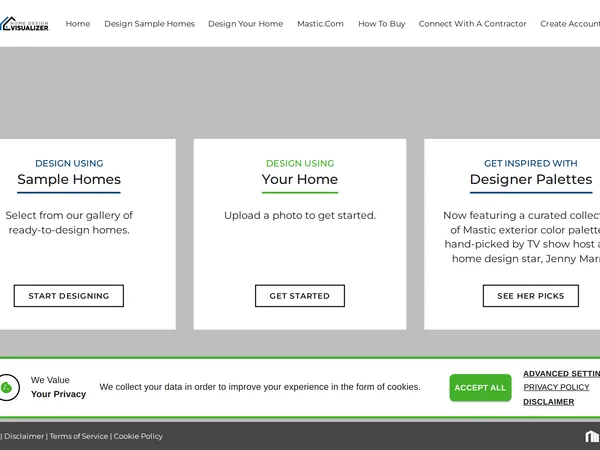
Task: Click 'GET INSPIRED WITH' label
Action: pyautogui.click(x=530, y=163)
